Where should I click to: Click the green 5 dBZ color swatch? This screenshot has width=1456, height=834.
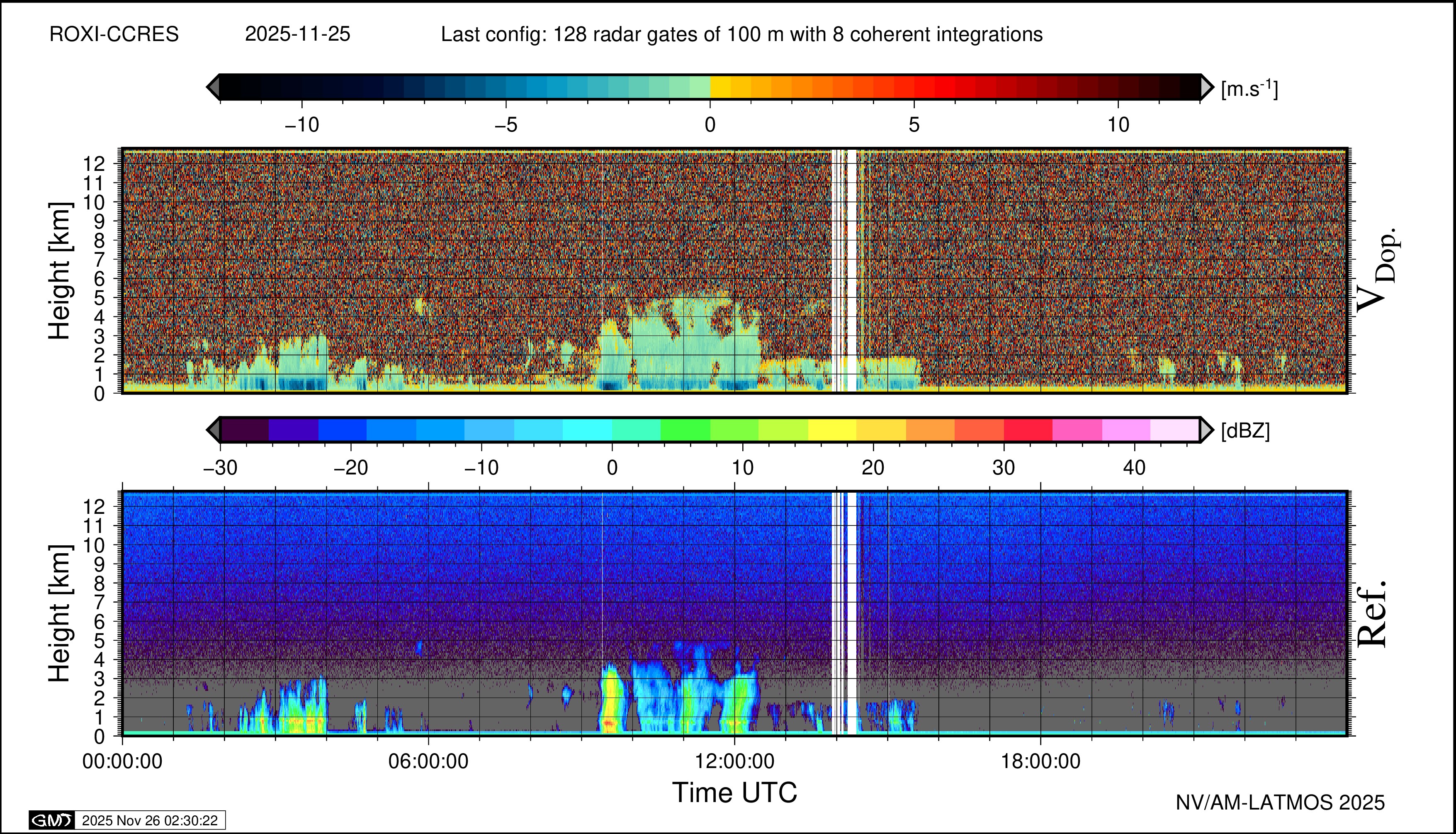pos(685,430)
